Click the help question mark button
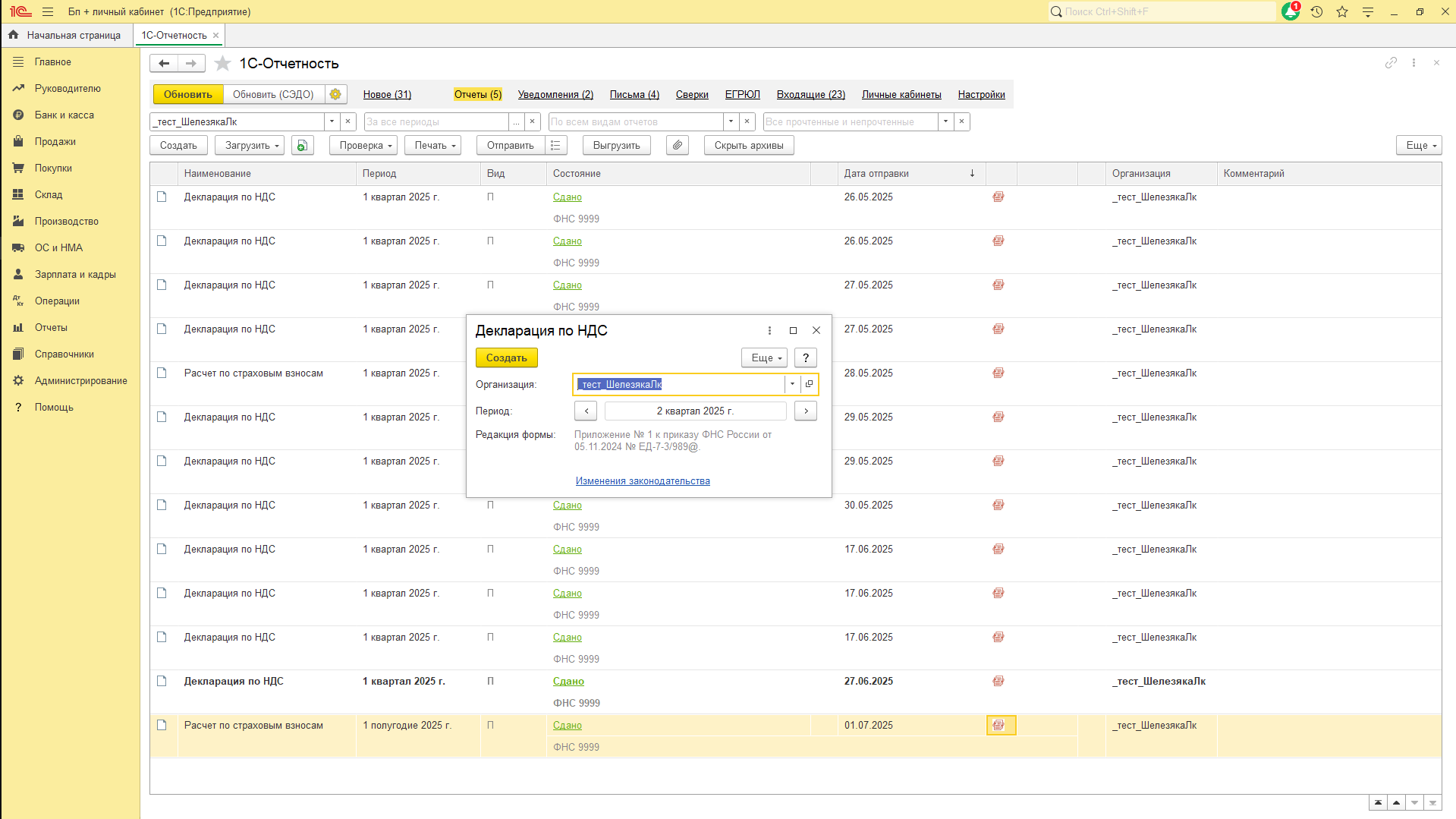The width and height of the screenshot is (1456, 819). [x=806, y=358]
